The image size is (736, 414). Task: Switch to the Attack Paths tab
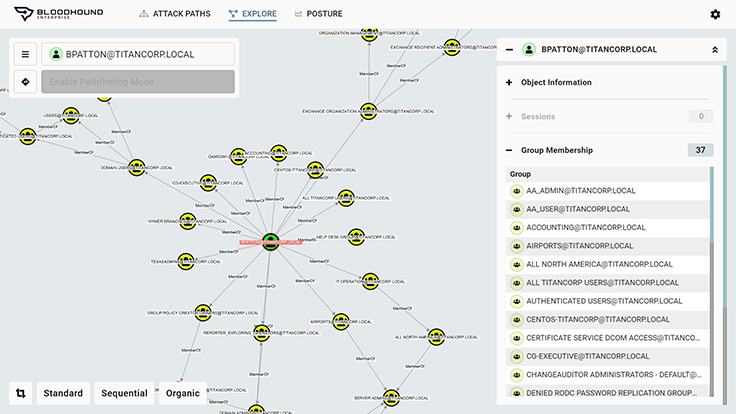[175, 14]
